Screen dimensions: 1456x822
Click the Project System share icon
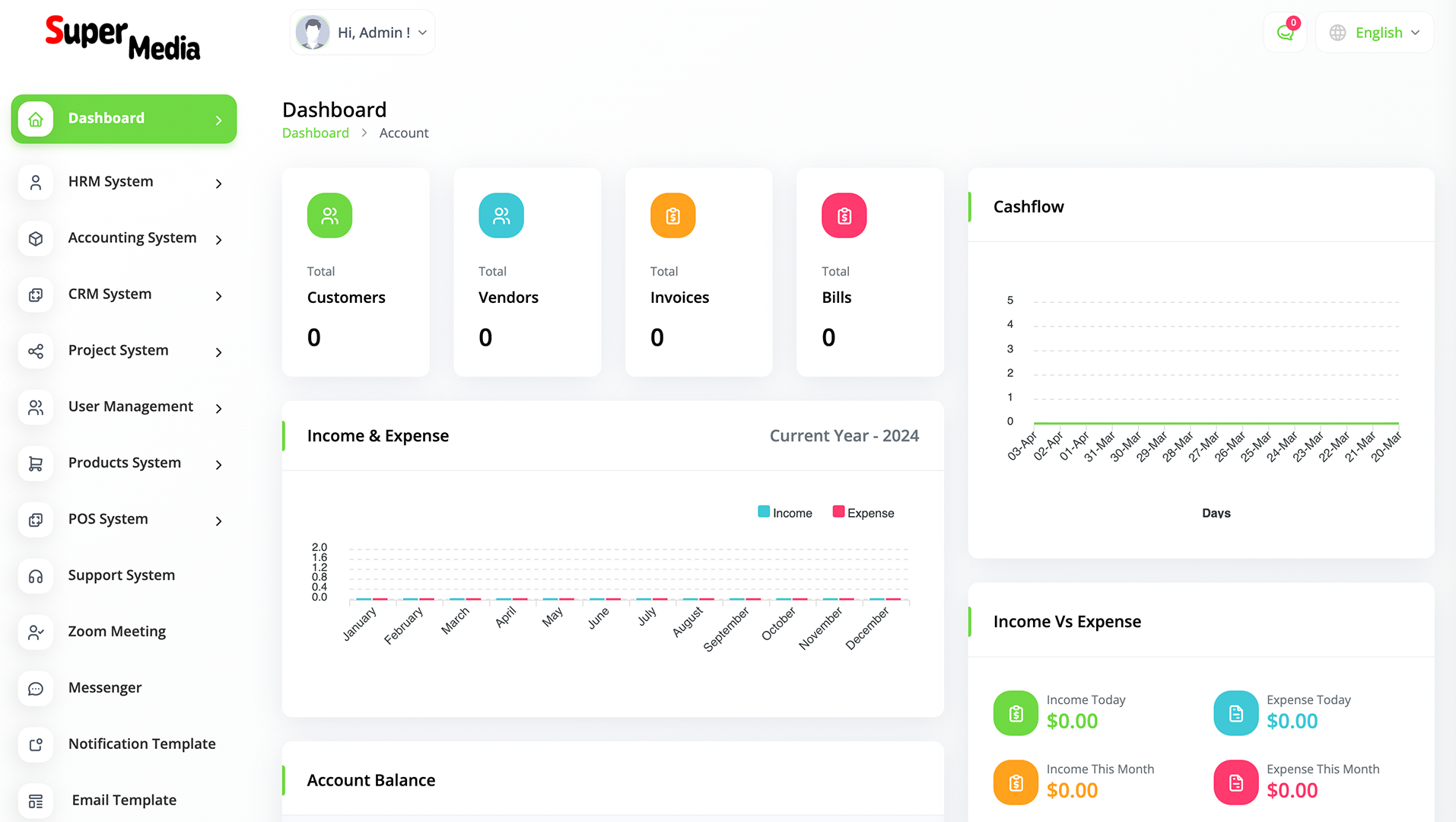[x=36, y=352]
